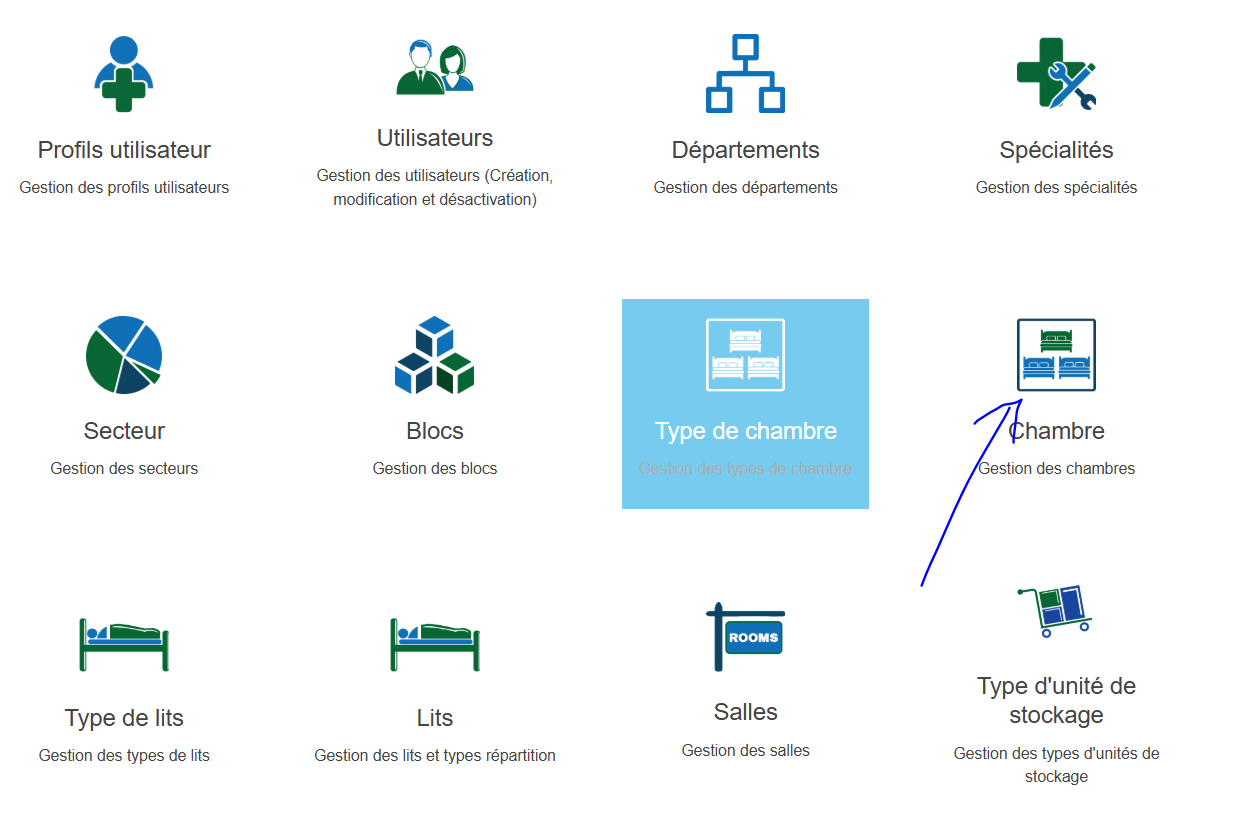The height and width of the screenshot is (827, 1246).
Task: Go to Type d'unité de stockage heading
Action: click(1056, 700)
